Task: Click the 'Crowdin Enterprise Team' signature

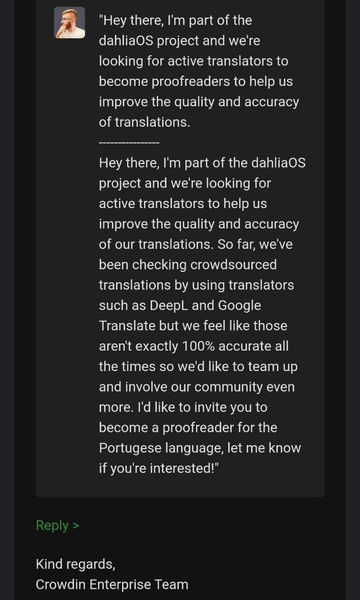Action: click(112, 584)
